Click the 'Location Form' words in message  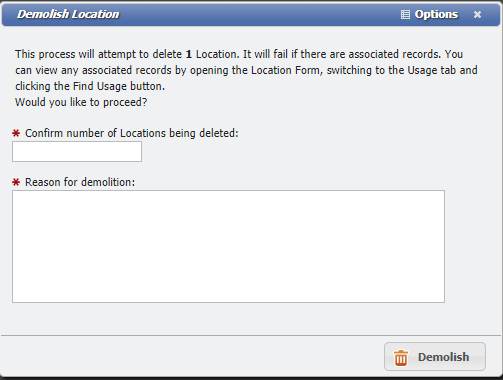287,70
